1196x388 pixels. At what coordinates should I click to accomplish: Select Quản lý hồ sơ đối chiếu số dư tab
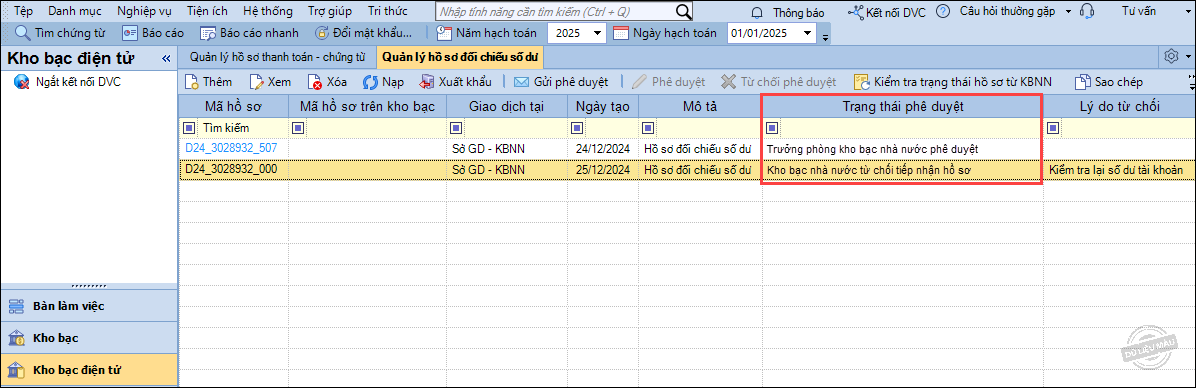[x=459, y=57]
